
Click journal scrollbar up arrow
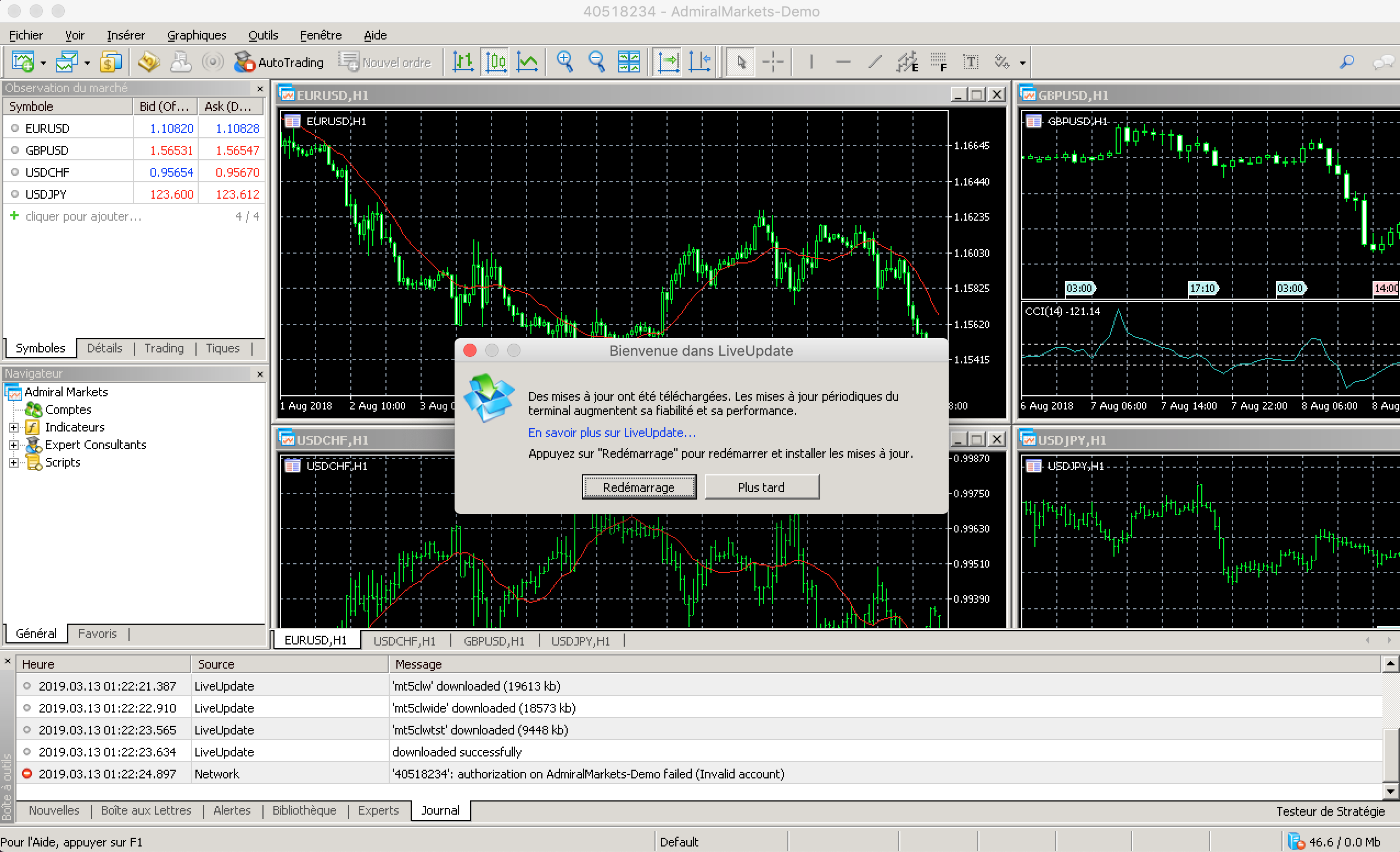[1390, 663]
